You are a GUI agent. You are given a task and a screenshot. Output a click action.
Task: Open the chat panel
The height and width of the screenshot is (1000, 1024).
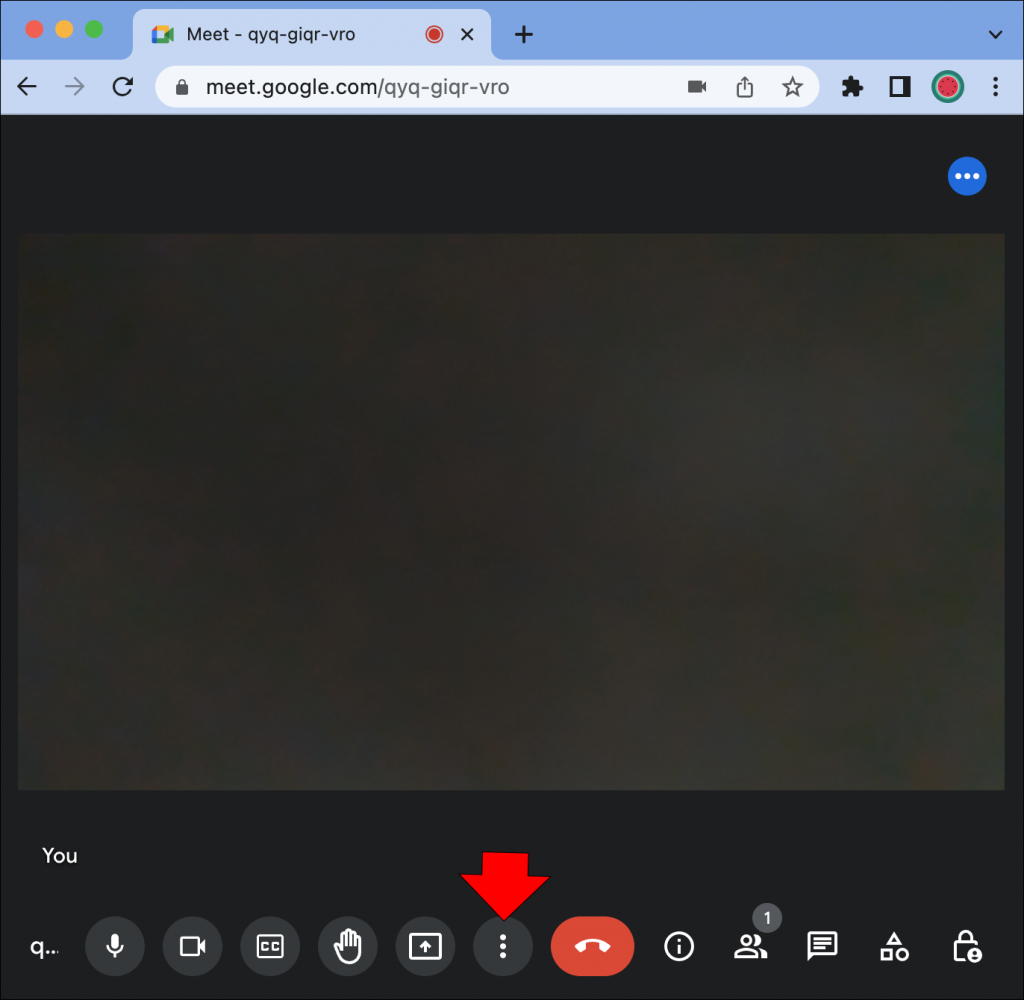point(821,946)
